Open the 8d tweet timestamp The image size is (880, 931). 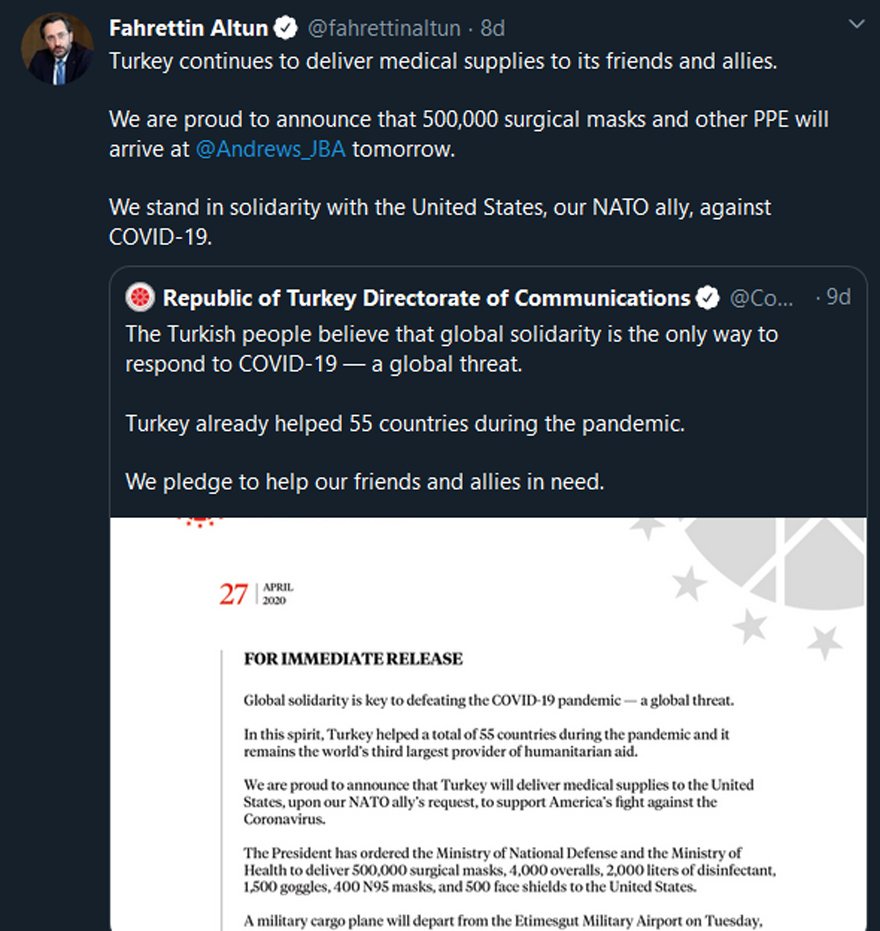point(492,28)
